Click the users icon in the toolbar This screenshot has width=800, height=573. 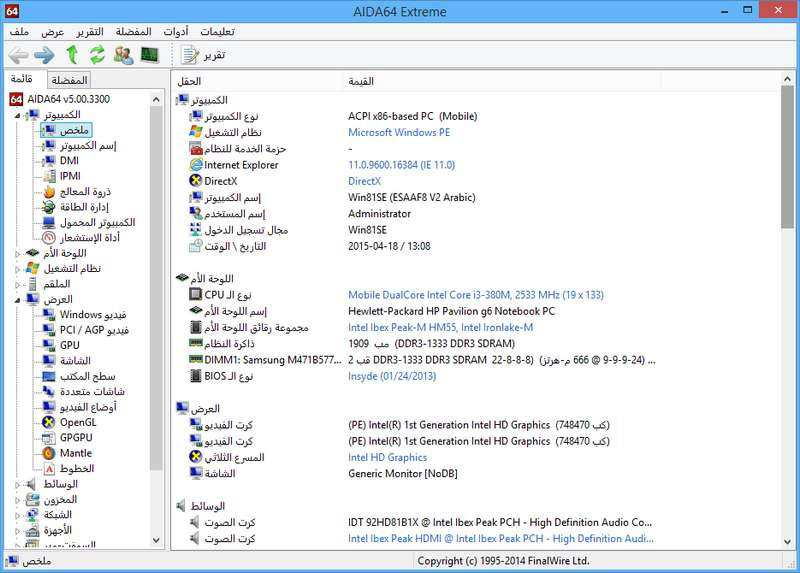123,55
